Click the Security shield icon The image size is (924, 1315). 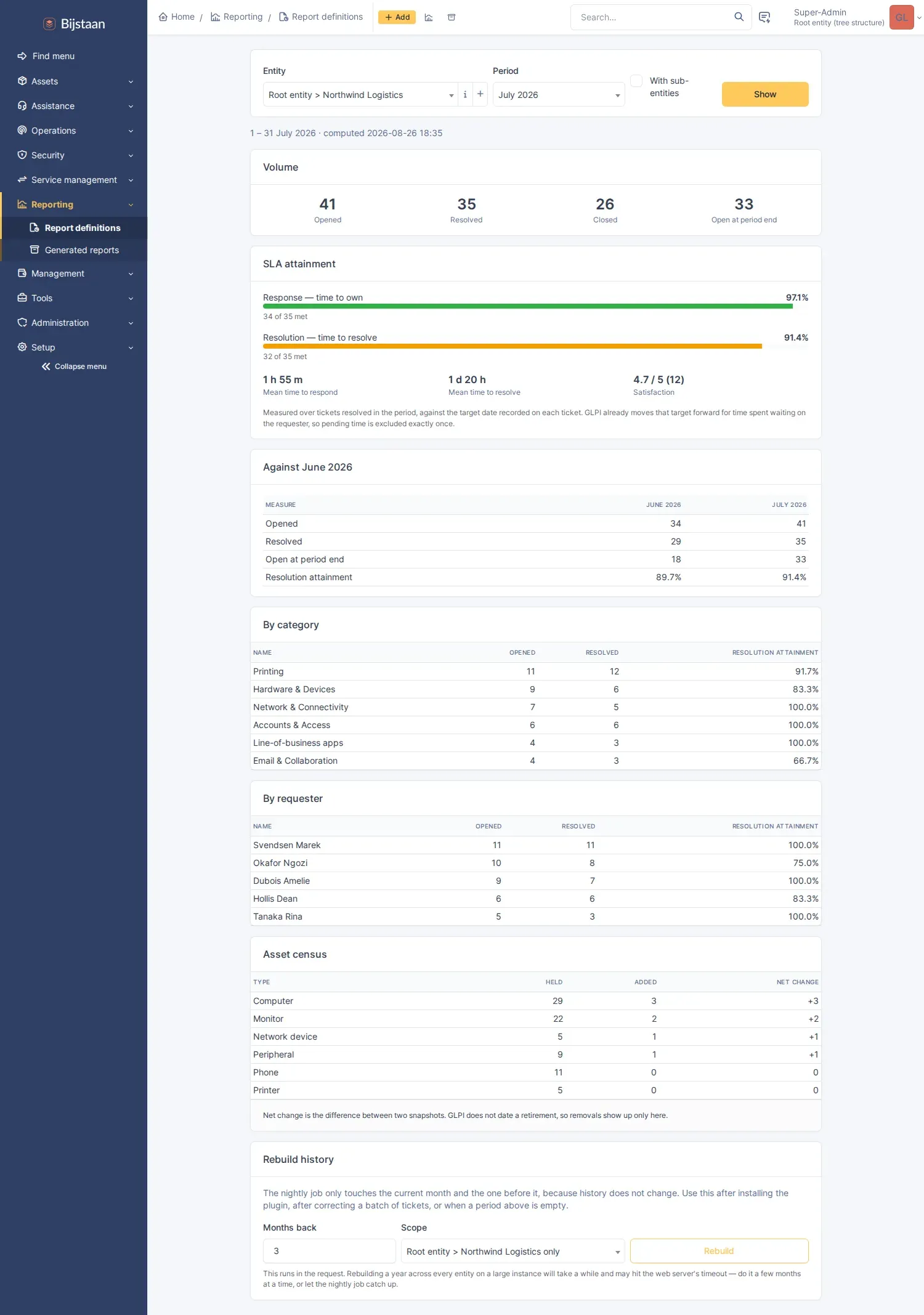[x=22, y=155]
